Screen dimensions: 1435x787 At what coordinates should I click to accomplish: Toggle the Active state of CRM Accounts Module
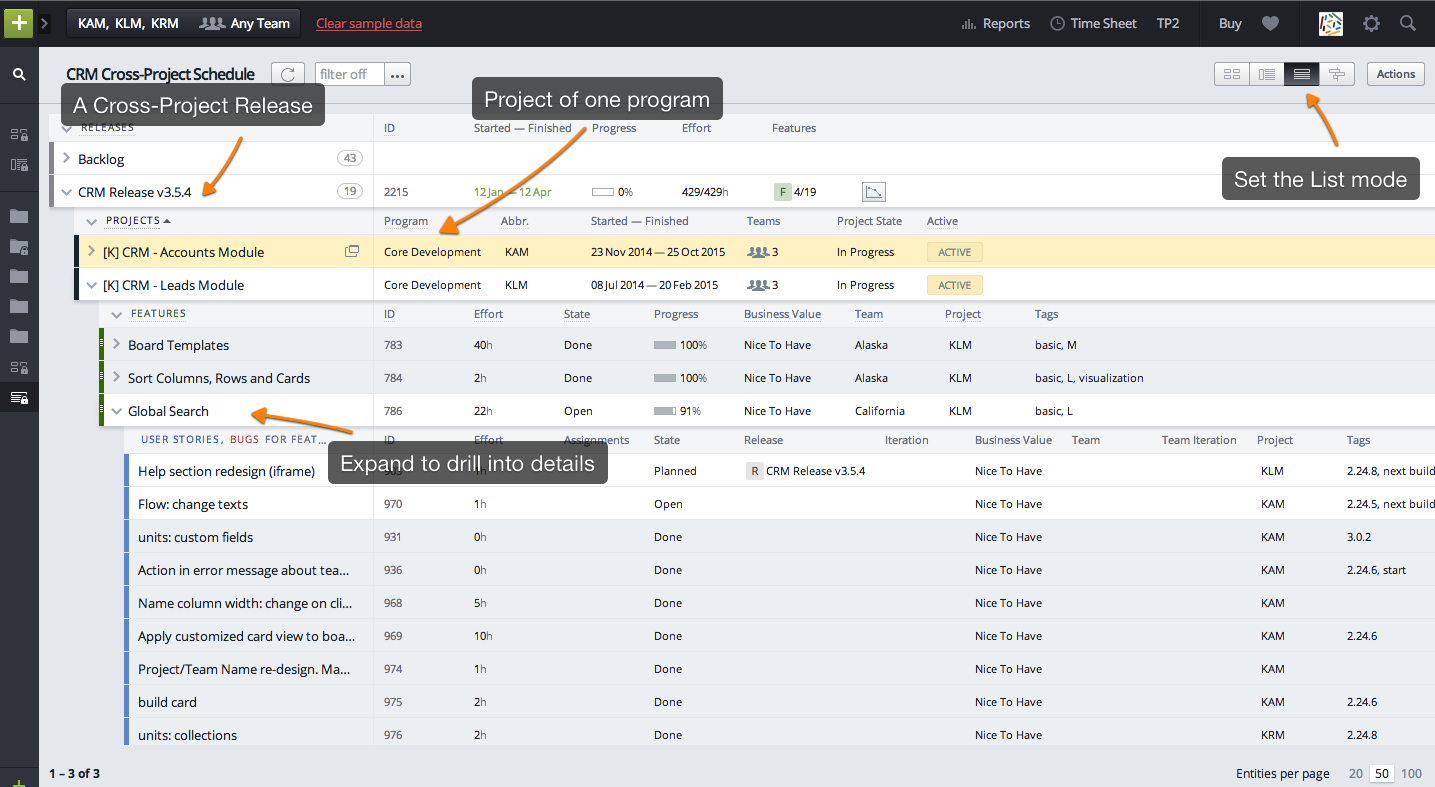click(x=953, y=251)
